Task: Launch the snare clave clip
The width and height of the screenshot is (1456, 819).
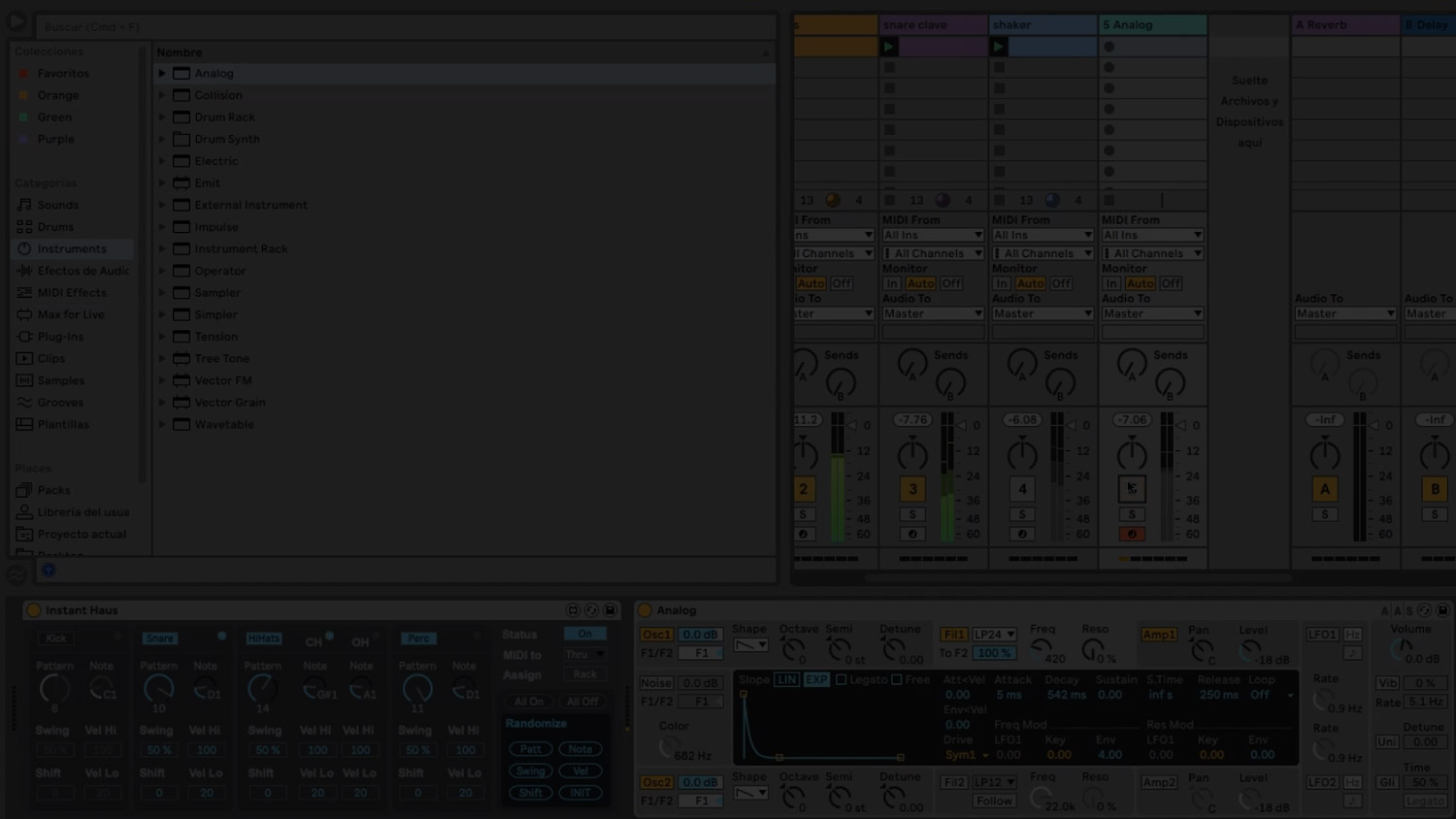Action: (x=888, y=46)
